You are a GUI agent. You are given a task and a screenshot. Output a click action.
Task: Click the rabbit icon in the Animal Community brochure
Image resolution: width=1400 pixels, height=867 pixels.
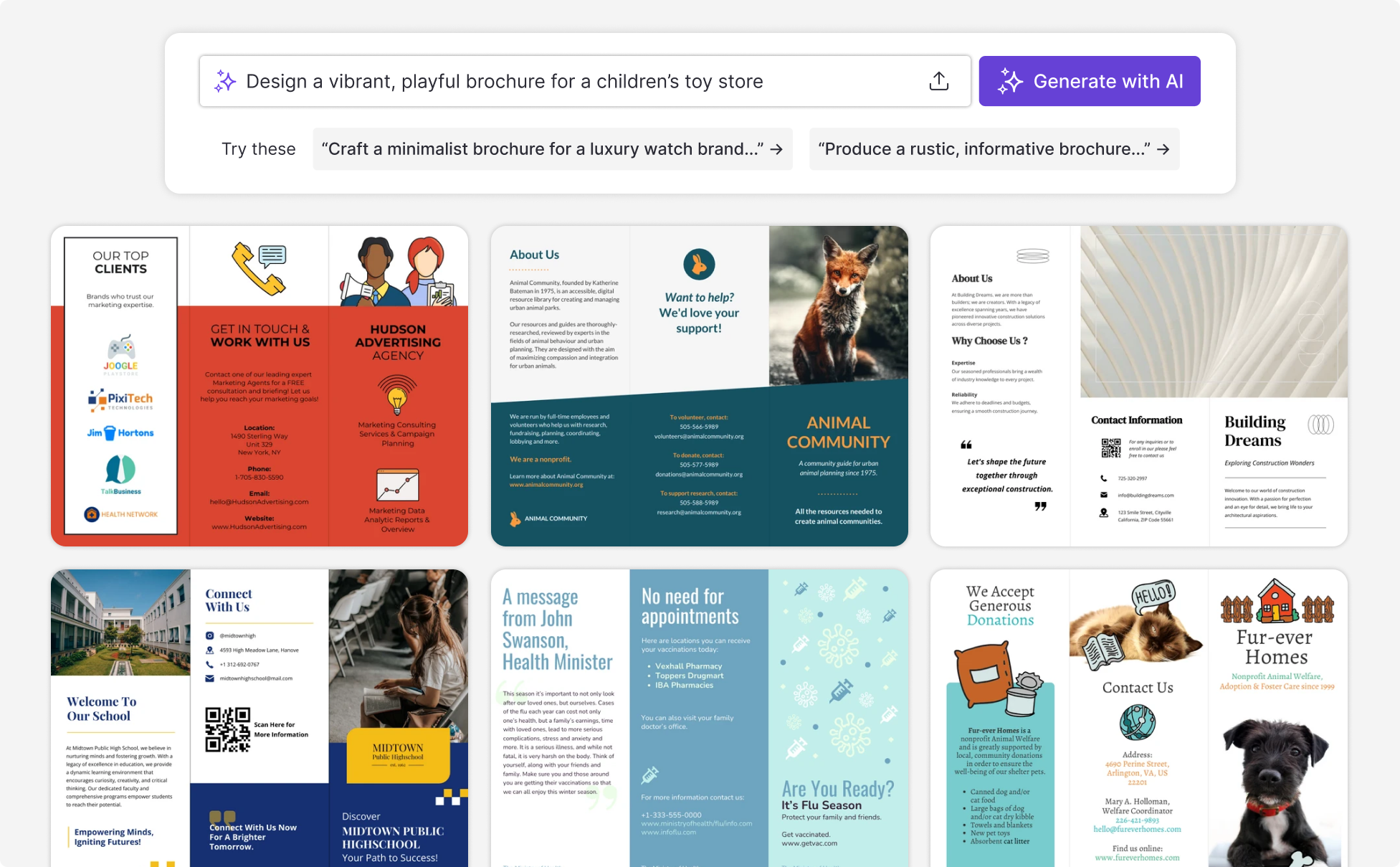tap(699, 265)
